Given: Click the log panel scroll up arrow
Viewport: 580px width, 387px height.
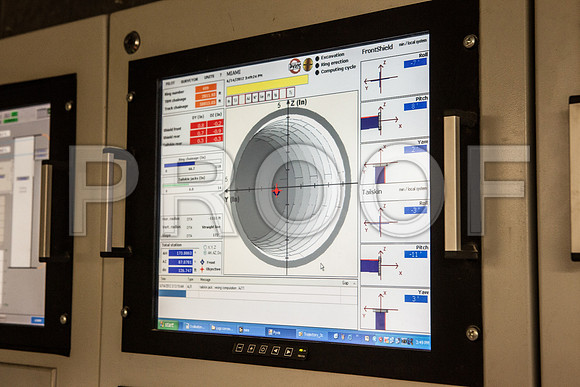Looking at the screenshot, I should click(x=354, y=283).
